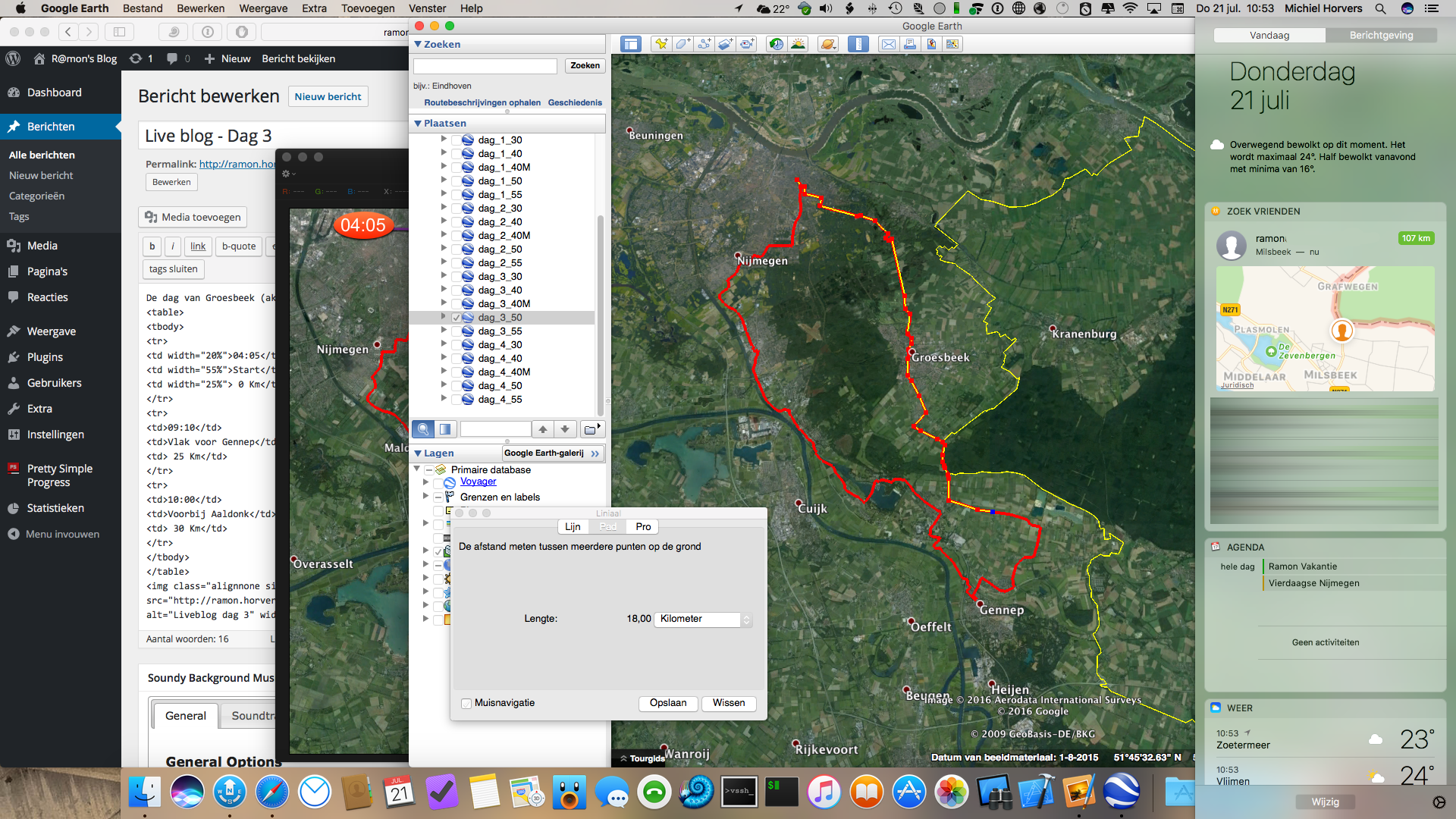Collapse the Plaatsen panel
Screen dimensions: 1456x819
tap(418, 123)
